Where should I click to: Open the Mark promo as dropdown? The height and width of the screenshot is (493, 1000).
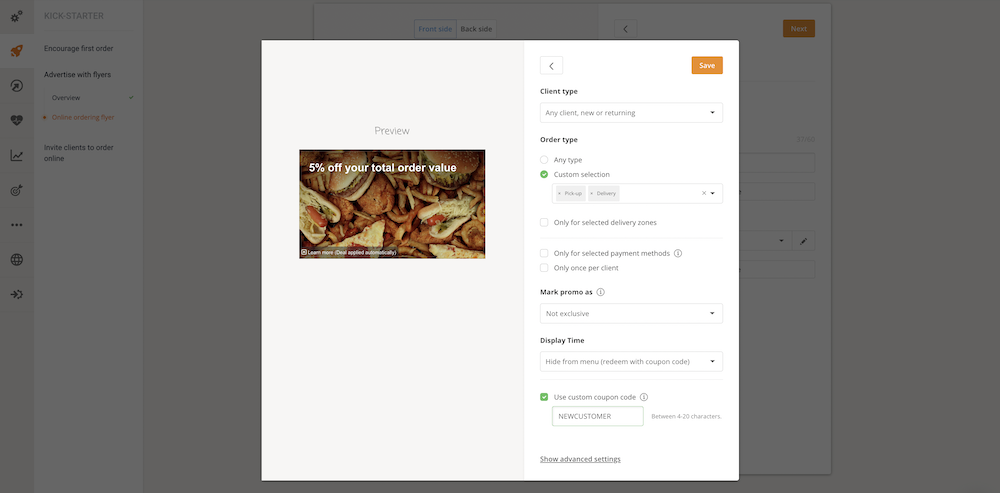click(631, 314)
